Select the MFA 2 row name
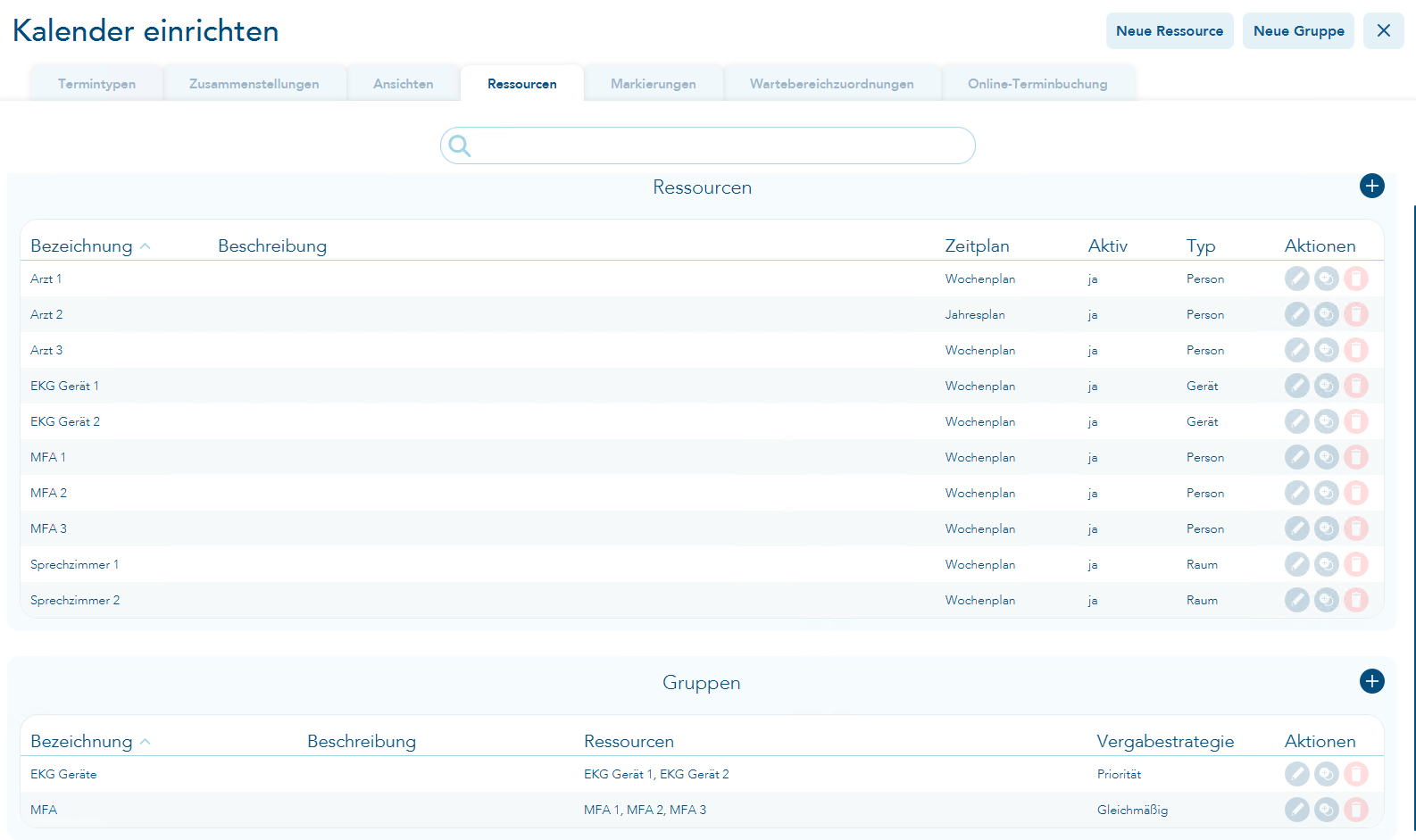This screenshot has height=840, width=1416. [x=48, y=493]
